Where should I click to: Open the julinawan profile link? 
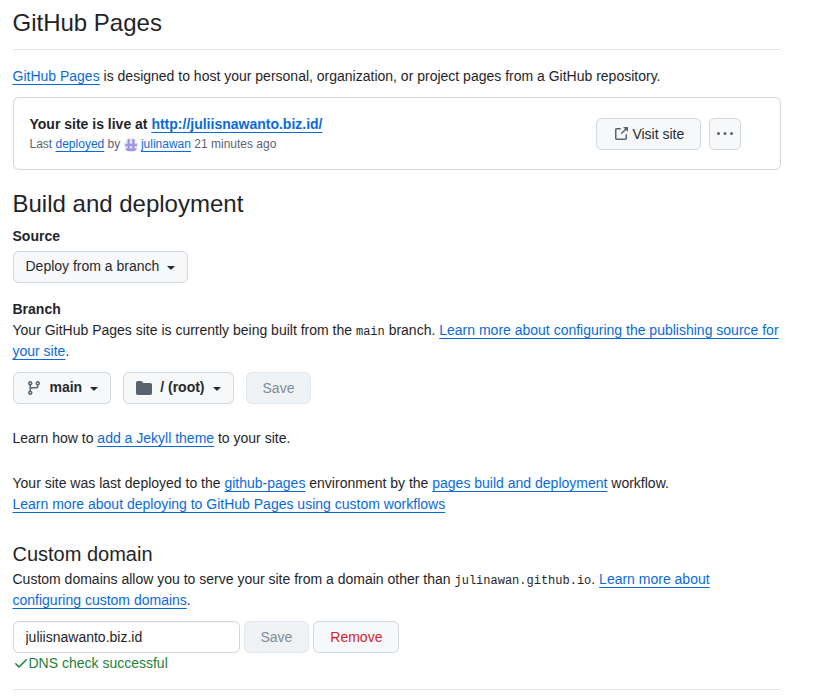(x=166, y=144)
